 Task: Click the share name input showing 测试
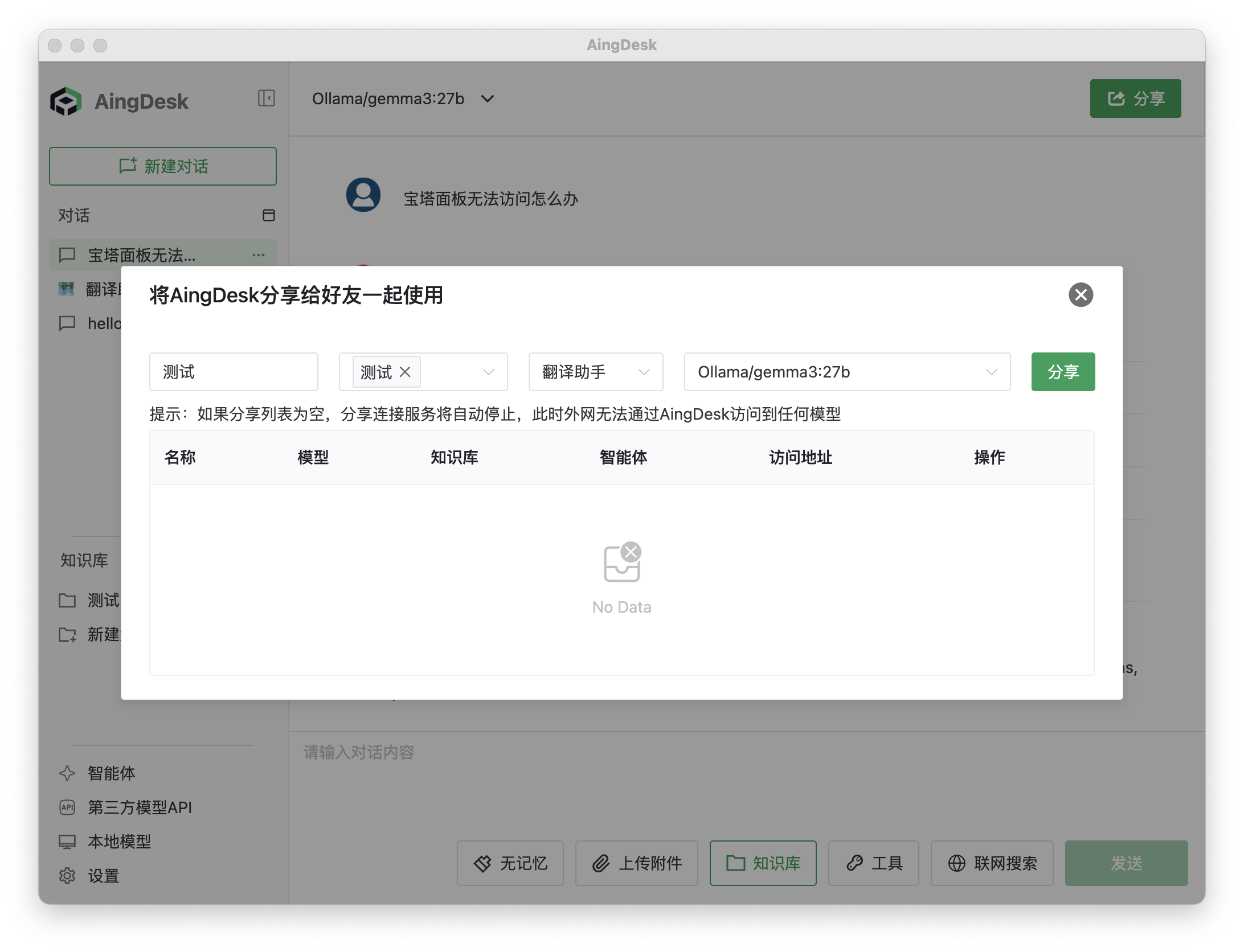(x=234, y=372)
